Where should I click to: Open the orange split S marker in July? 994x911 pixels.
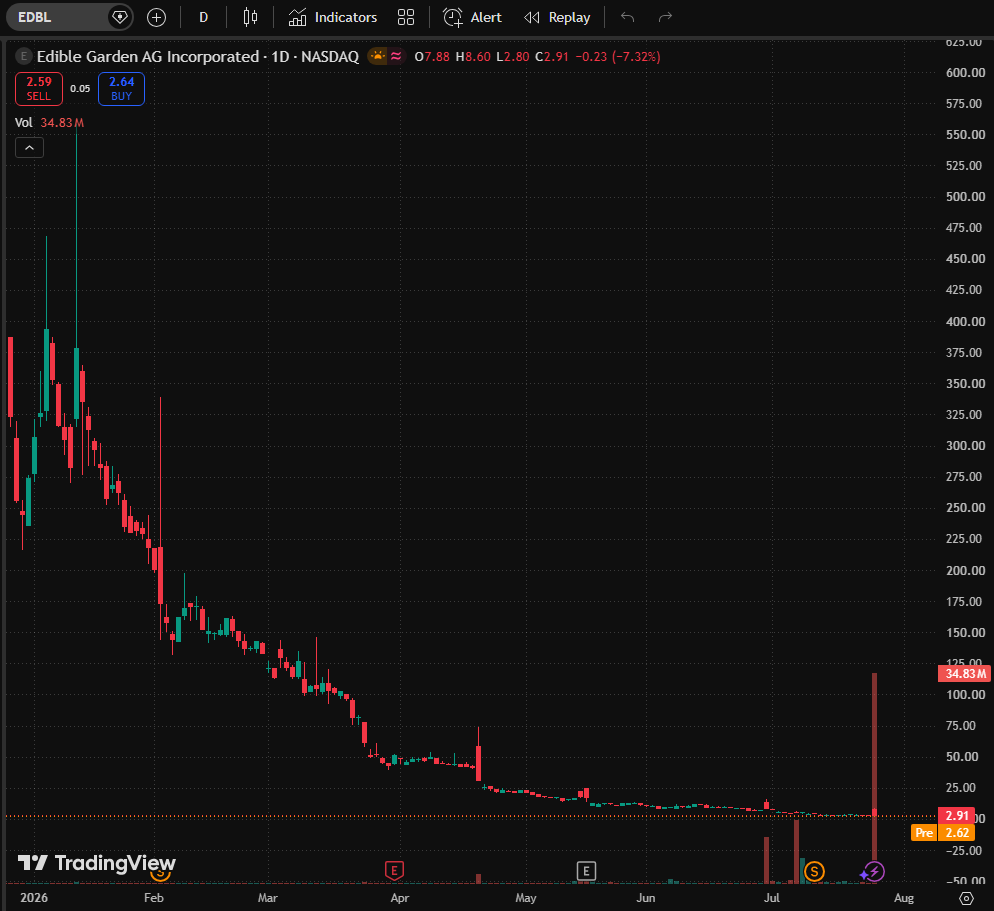point(814,872)
